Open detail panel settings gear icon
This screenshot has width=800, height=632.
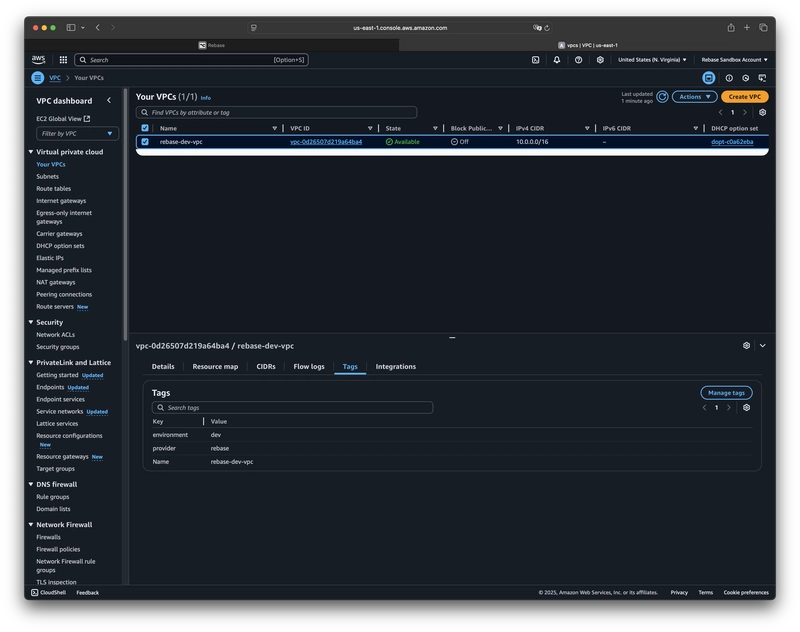746,345
